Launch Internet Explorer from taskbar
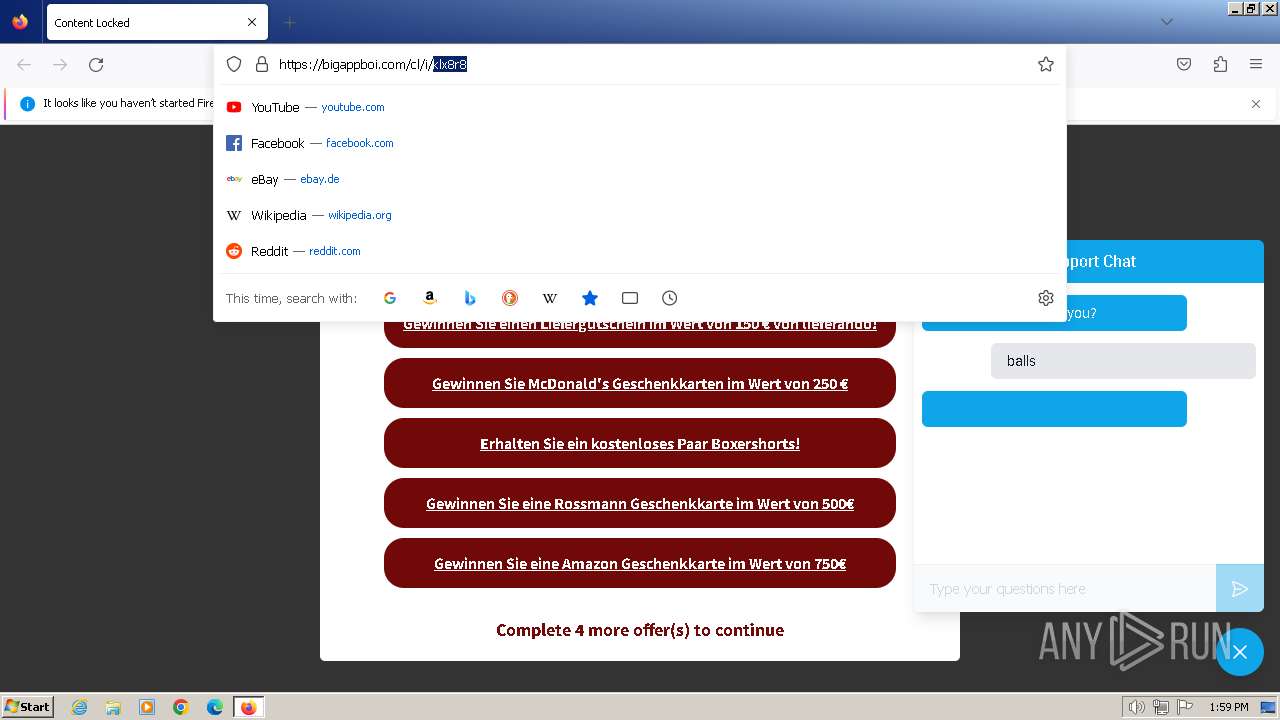1280x720 pixels. pyautogui.click(x=80, y=707)
